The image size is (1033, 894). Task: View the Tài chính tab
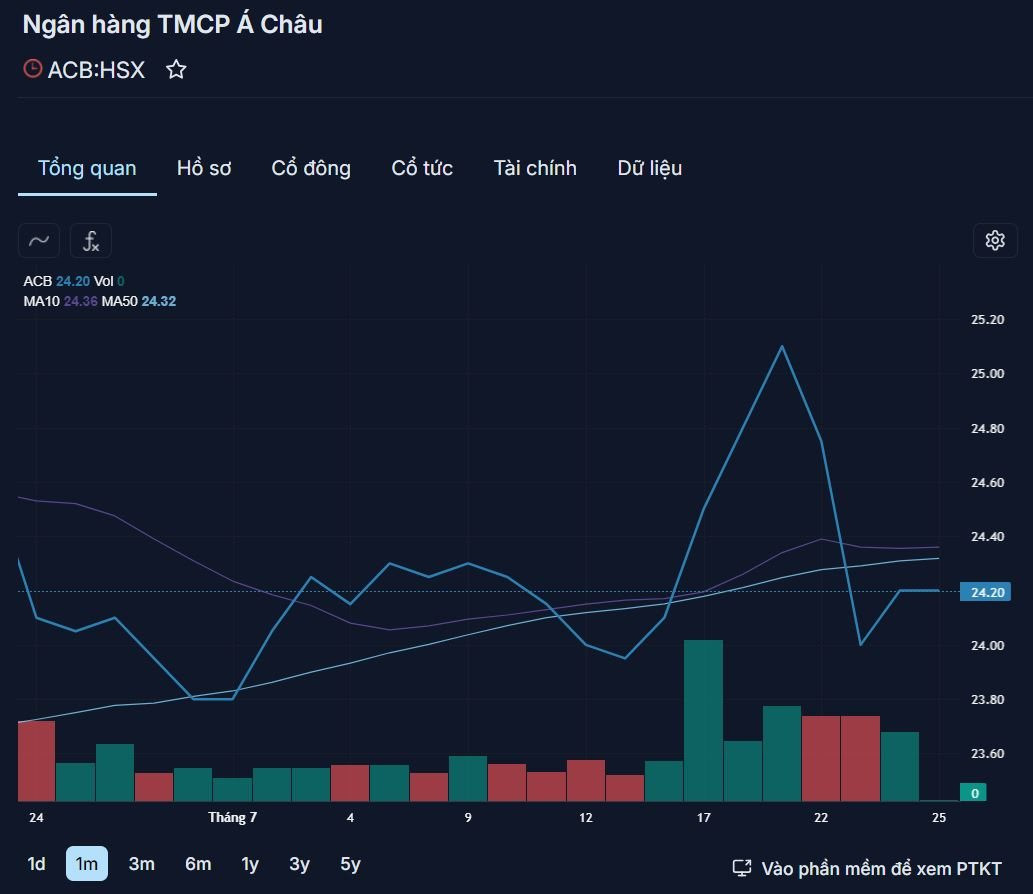(x=535, y=168)
